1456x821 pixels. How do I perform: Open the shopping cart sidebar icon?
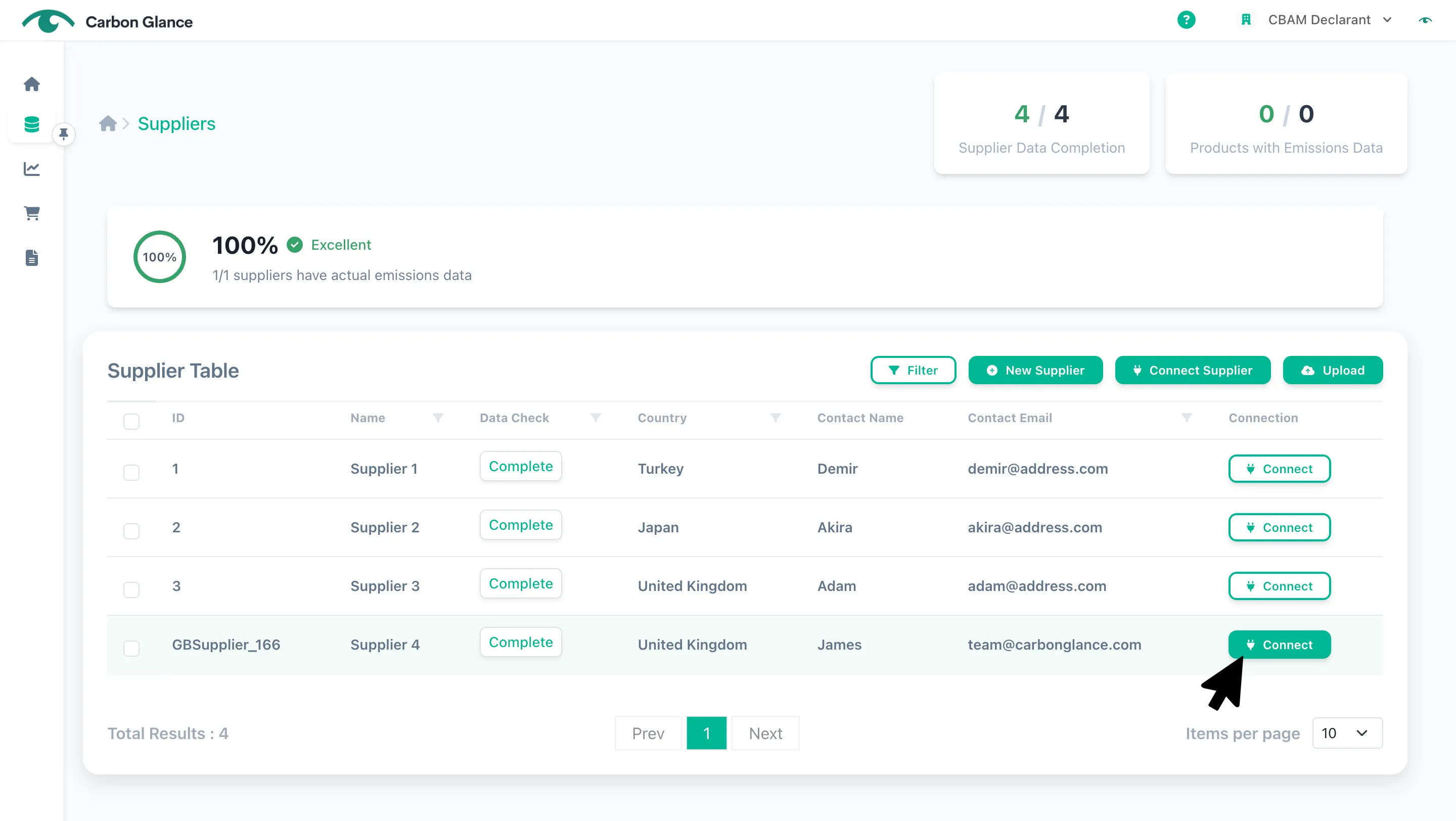32,213
